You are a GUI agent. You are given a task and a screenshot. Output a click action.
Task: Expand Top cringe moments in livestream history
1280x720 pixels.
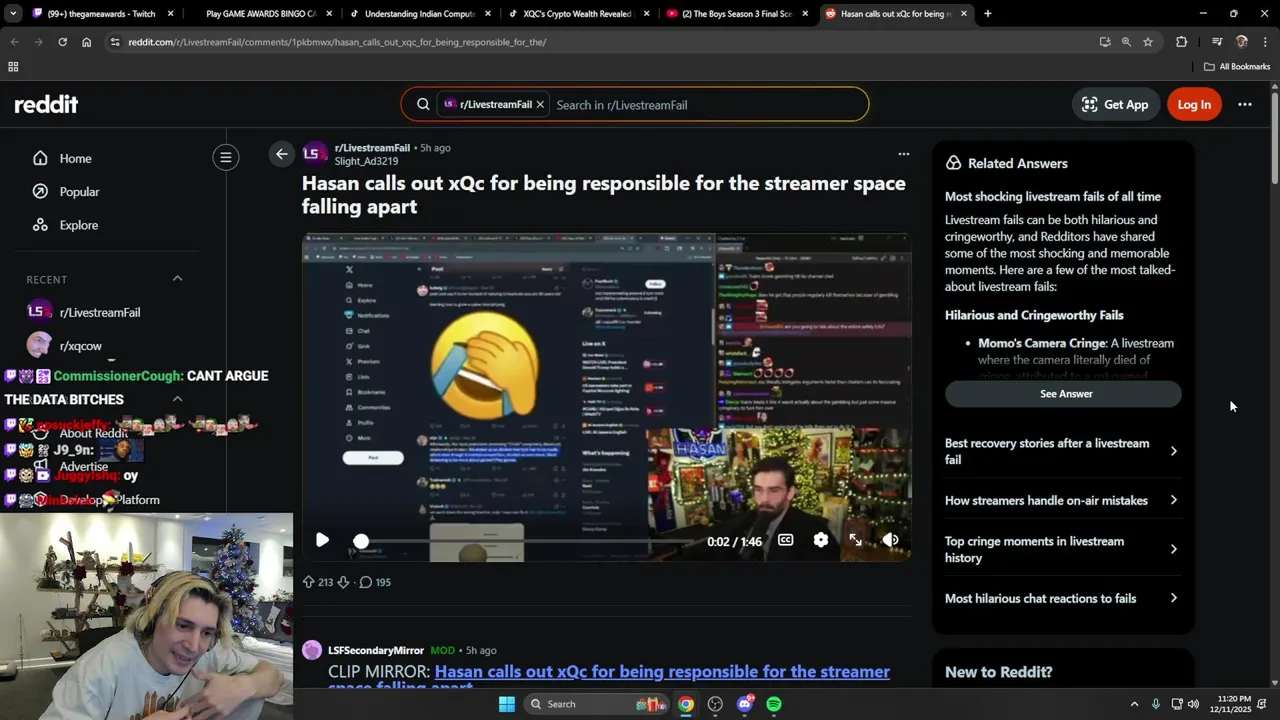click(x=1062, y=549)
